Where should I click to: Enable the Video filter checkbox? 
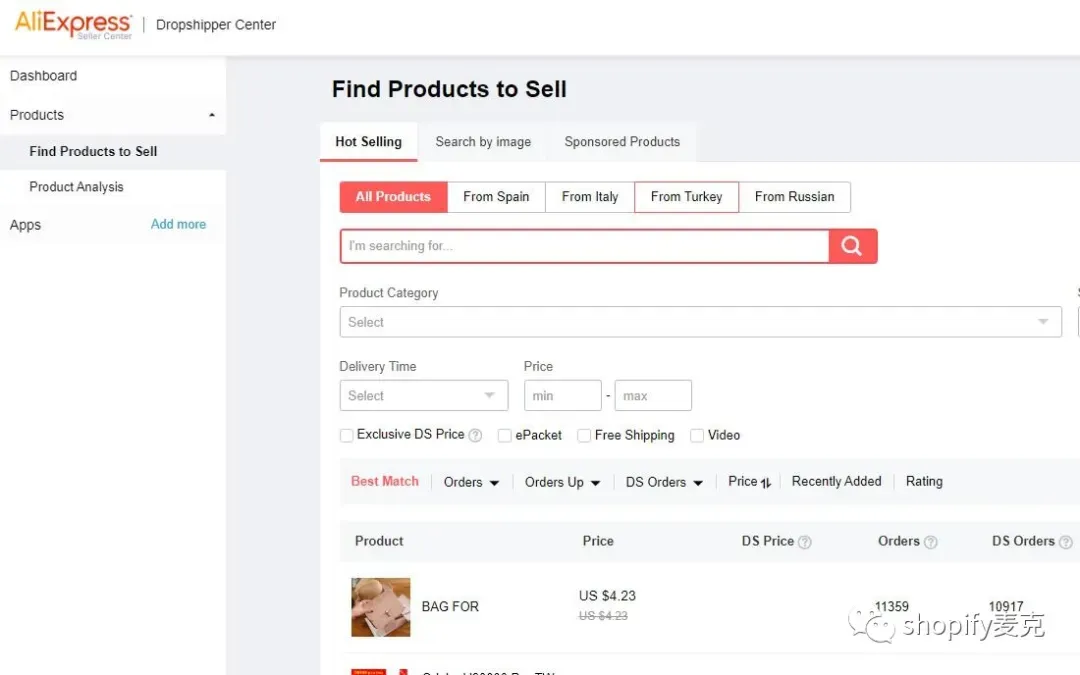697,435
